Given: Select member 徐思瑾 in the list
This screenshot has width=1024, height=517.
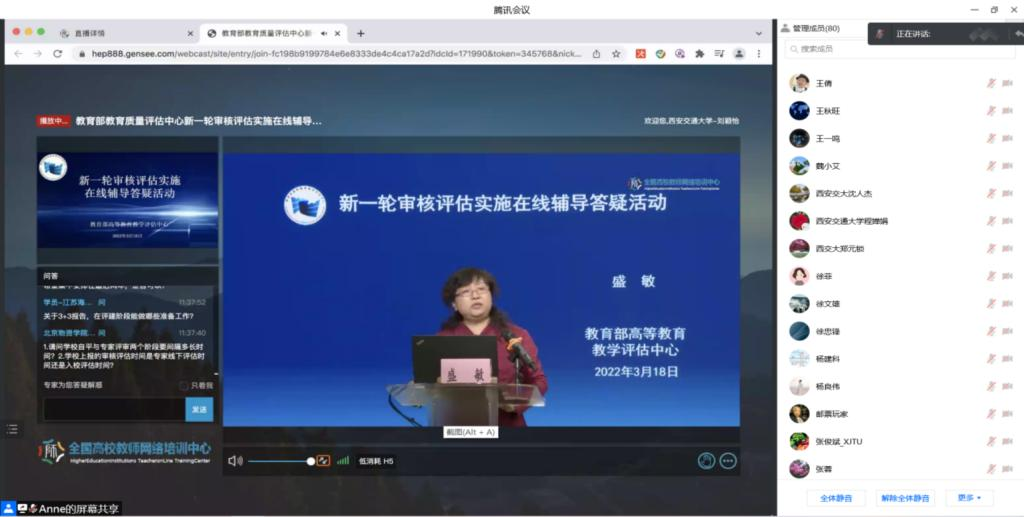Looking at the screenshot, I should click(x=827, y=332).
